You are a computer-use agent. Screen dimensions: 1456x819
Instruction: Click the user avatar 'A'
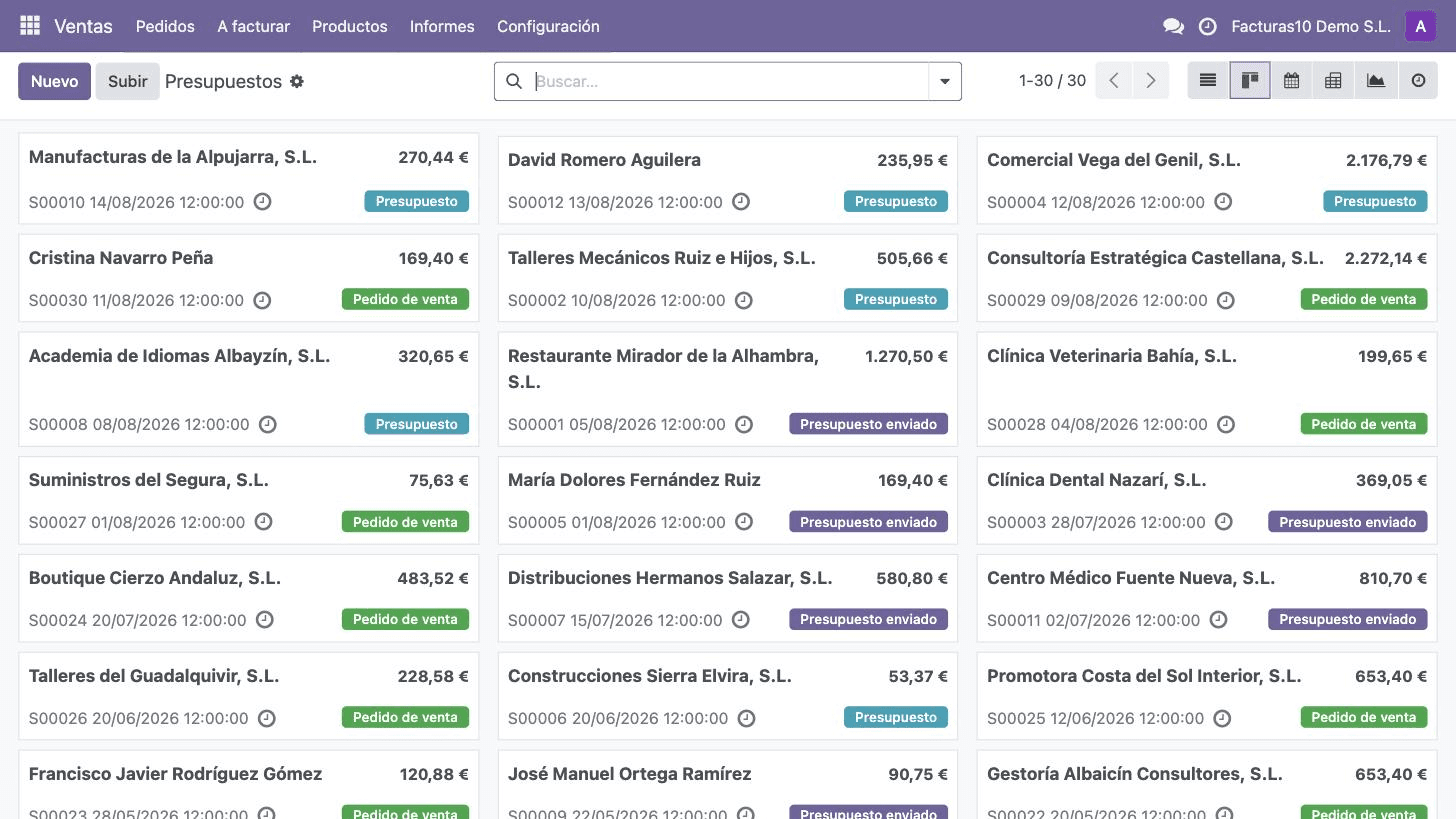(1420, 26)
